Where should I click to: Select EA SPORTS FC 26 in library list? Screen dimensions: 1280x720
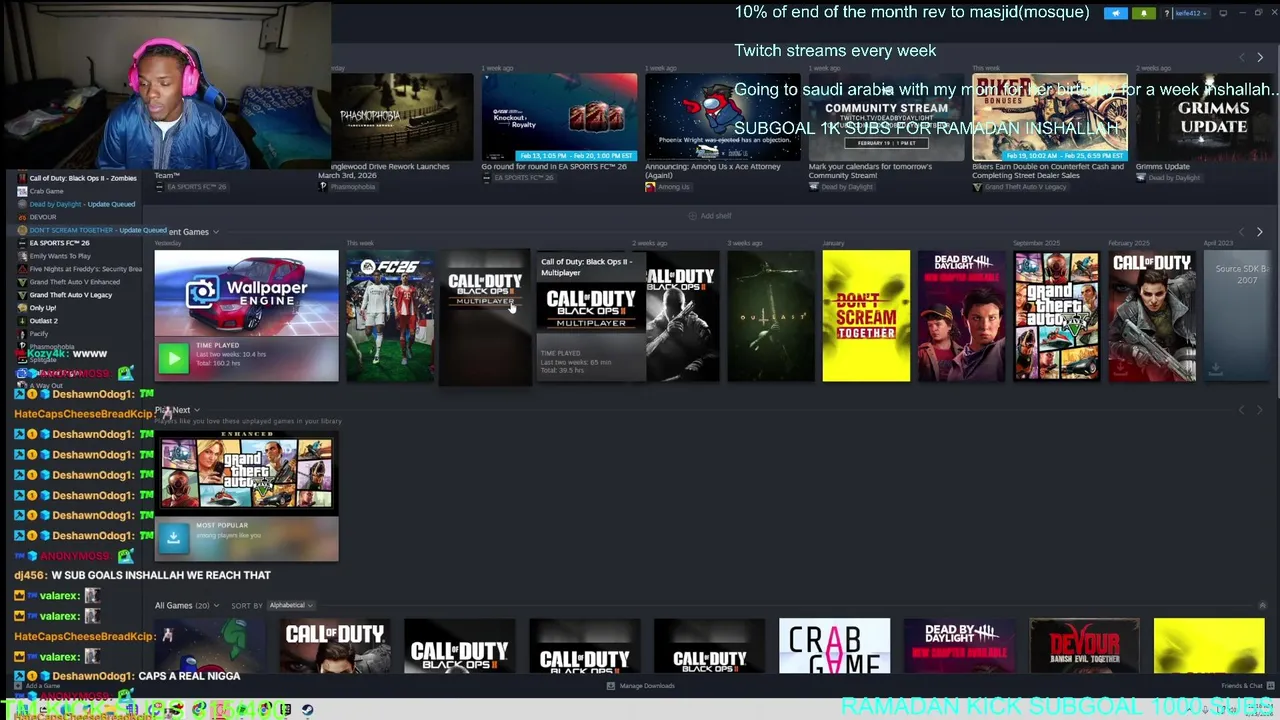pos(53,243)
